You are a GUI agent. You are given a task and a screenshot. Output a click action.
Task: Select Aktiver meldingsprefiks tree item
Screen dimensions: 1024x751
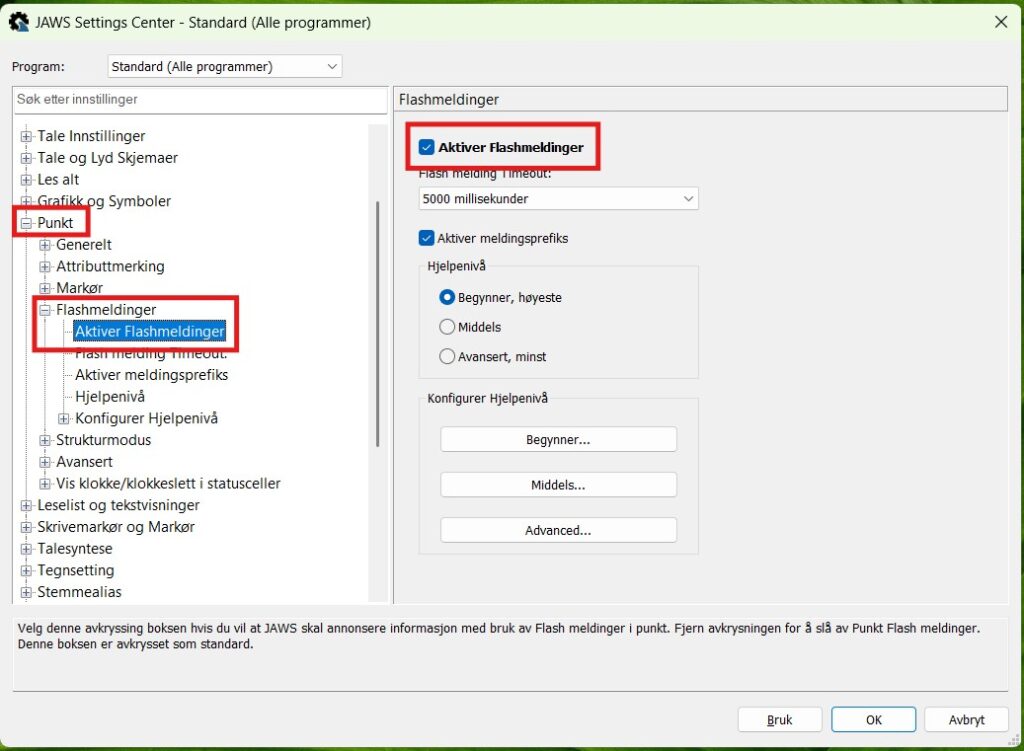coord(152,375)
